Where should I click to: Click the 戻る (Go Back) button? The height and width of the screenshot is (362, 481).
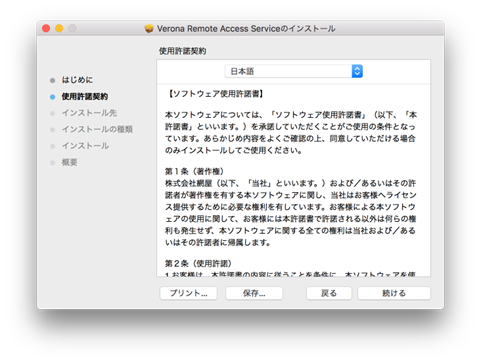coord(329,293)
